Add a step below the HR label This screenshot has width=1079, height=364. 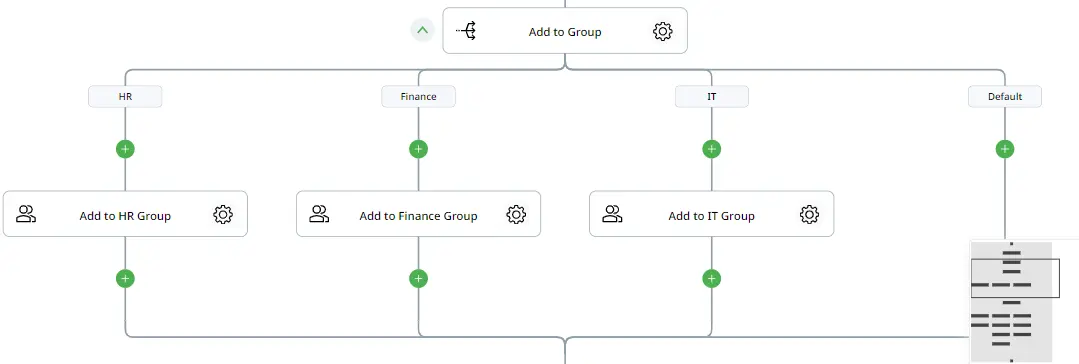coord(125,149)
